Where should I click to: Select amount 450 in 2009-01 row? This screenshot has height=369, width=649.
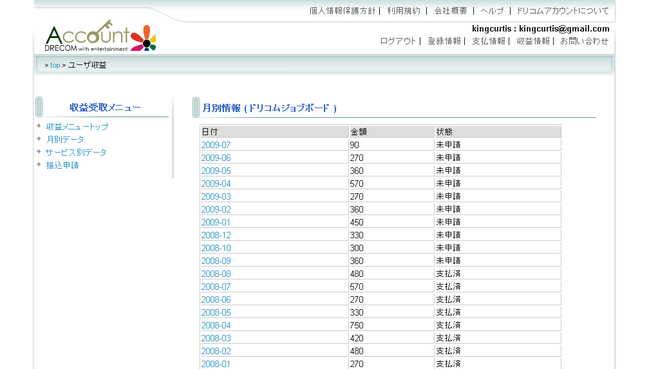pos(357,223)
